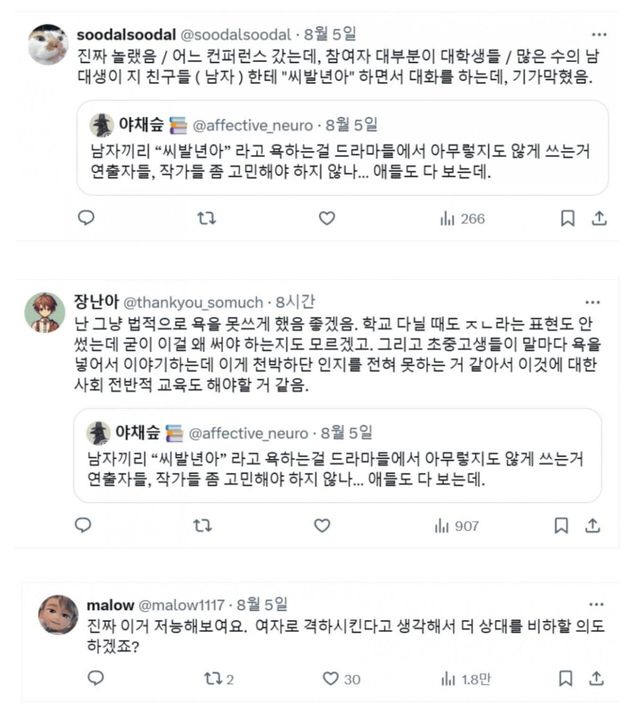
Task: Open more options on soodalsoodal's tweet
Action: coord(599,34)
